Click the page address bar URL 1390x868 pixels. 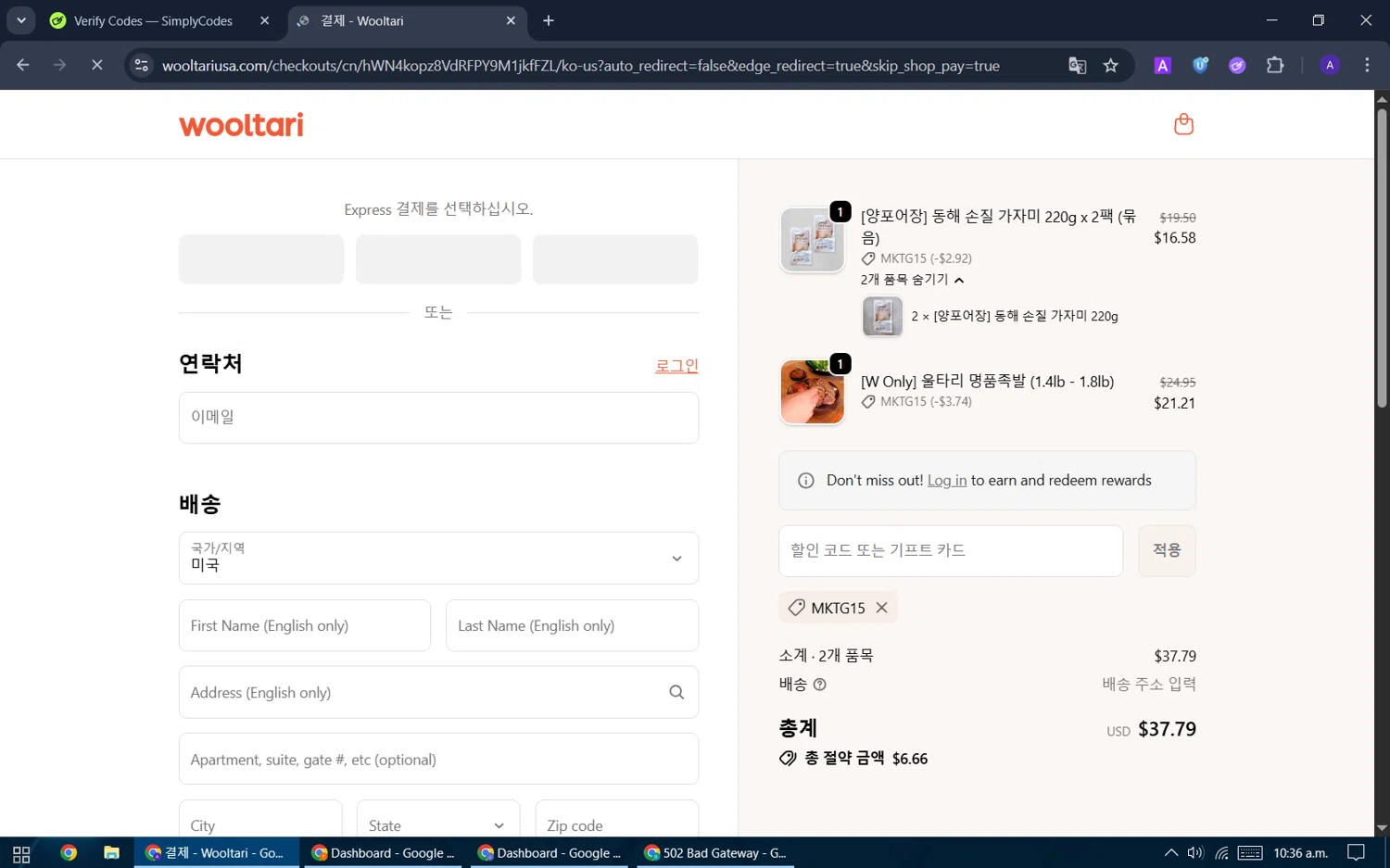coord(581,66)
